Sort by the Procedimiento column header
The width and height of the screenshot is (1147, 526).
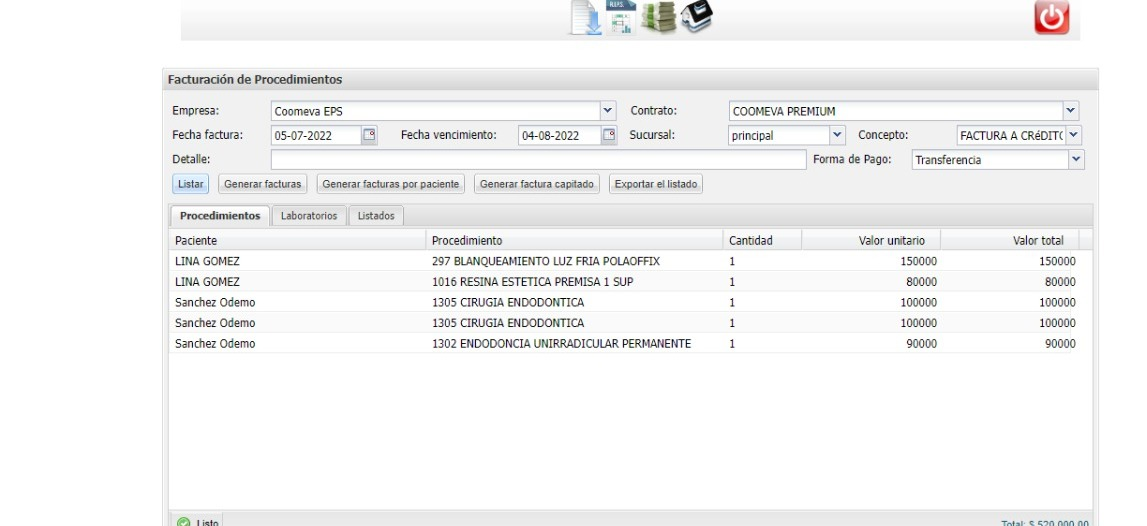click(x=574, y=240)
